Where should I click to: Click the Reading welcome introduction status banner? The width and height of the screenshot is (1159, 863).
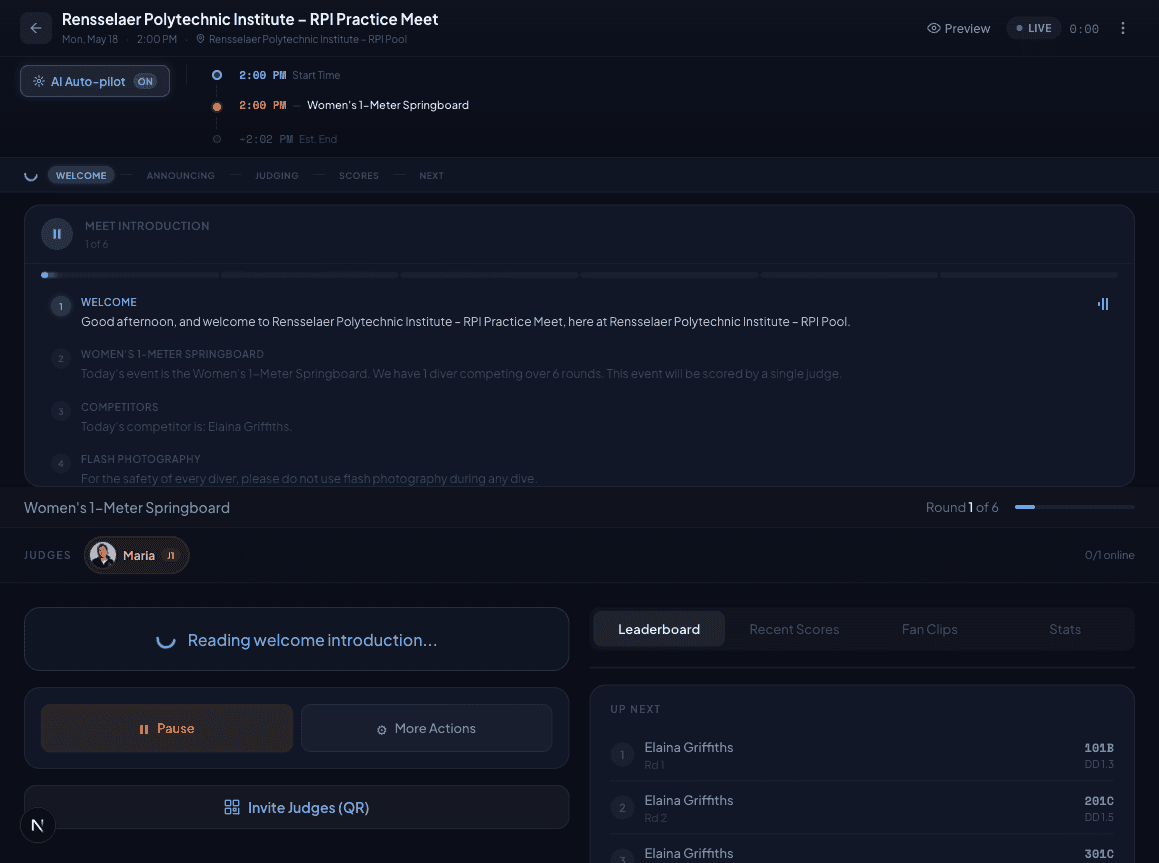[x=296, y=639]
